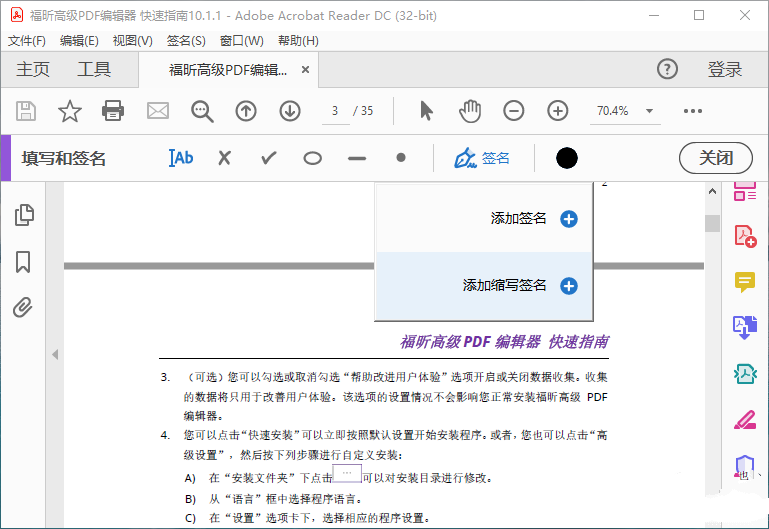
Task: Click scrollbar up arrow
Action: click(x=712, y=191)
